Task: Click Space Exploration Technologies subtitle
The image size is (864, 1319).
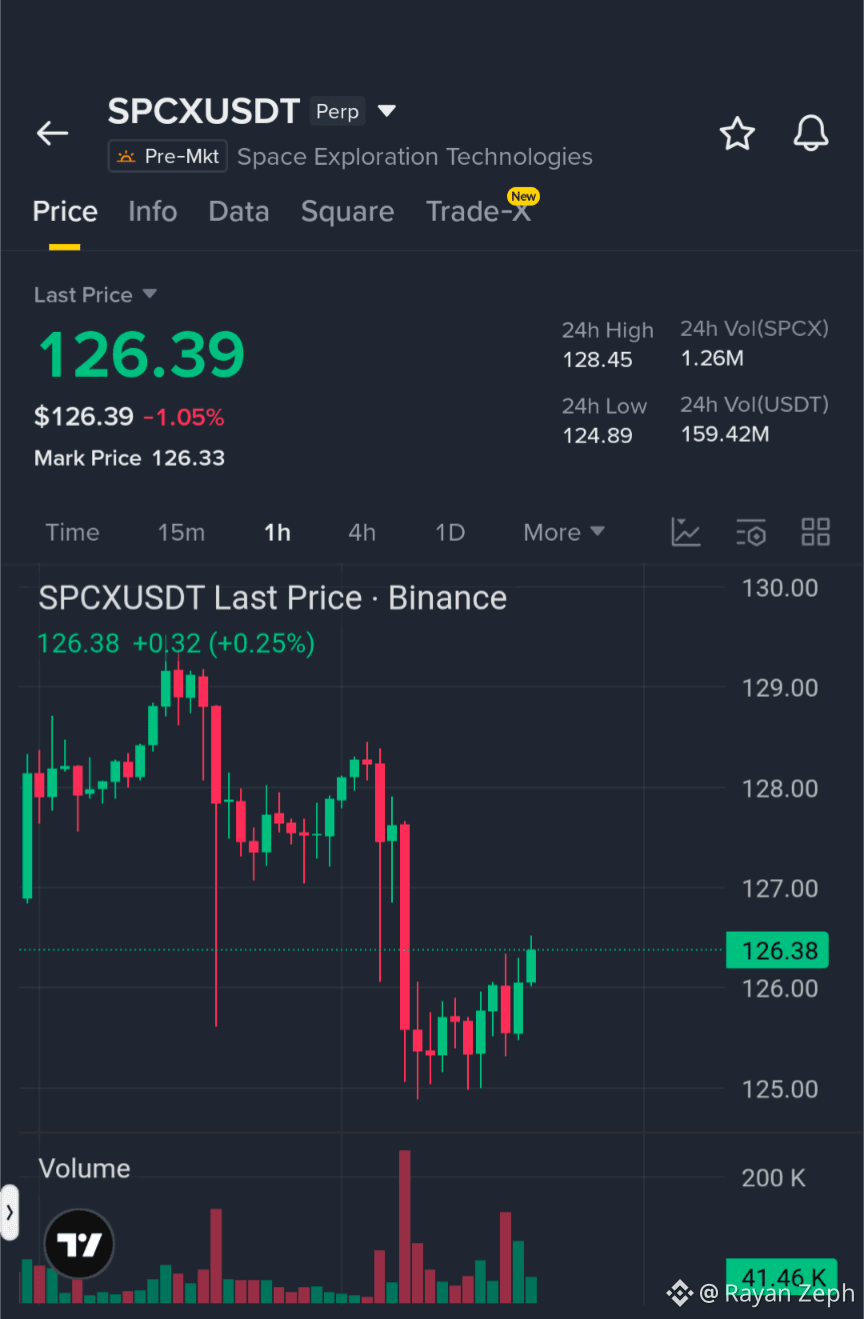Action: [415, 157]
